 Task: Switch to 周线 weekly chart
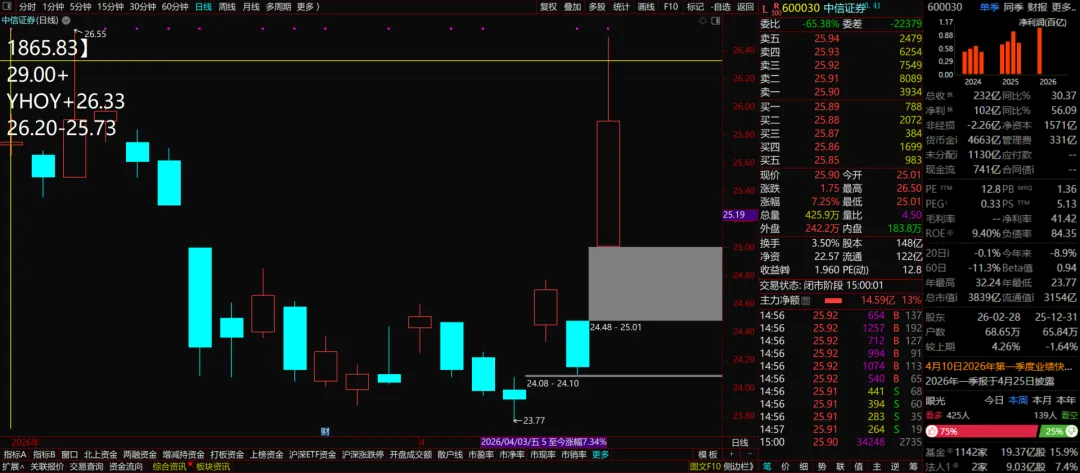pyautogui.click(x=227, y=6)
